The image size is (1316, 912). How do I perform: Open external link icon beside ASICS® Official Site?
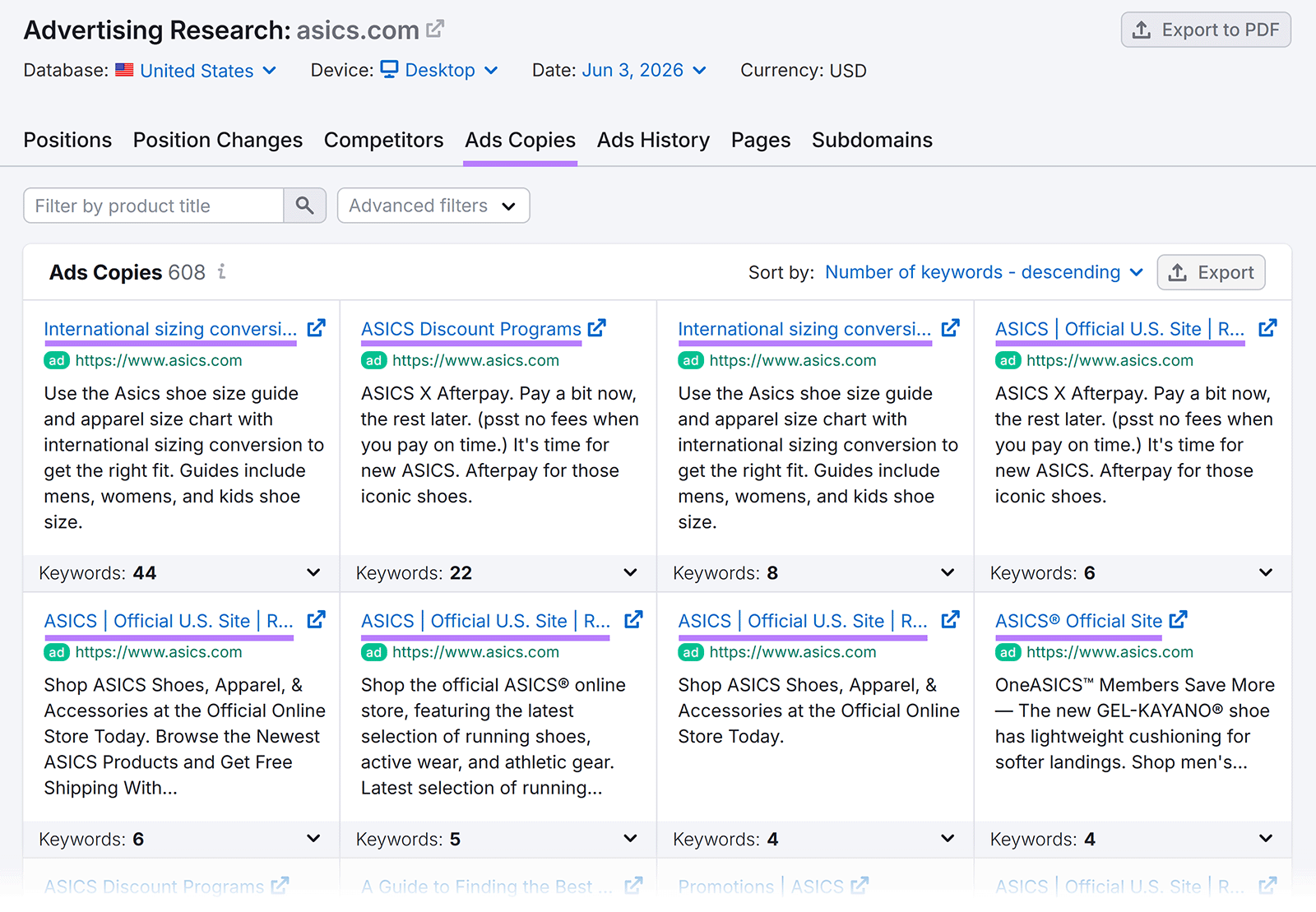pyautogui.click(x=1179, y=620)
